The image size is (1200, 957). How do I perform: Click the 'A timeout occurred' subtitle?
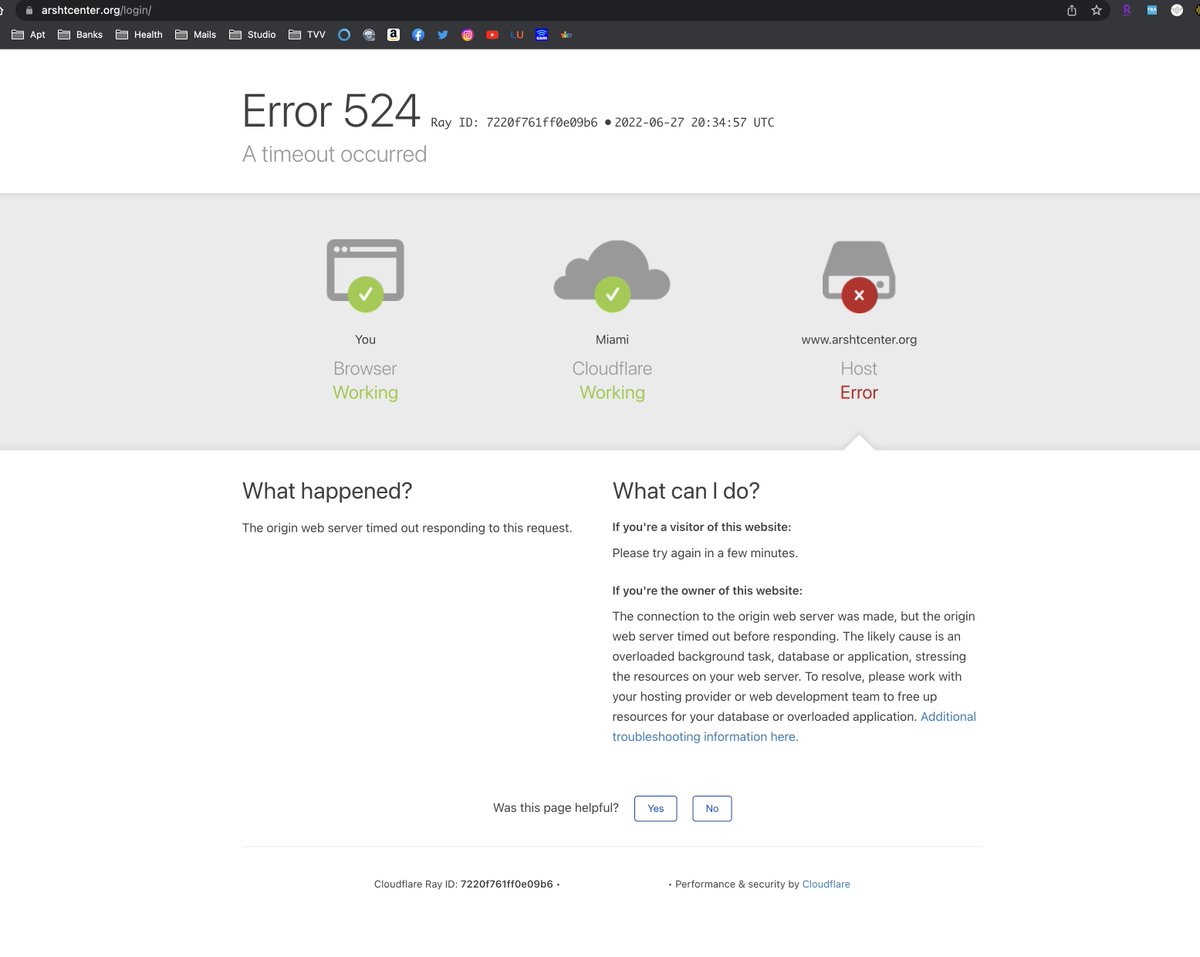(334, 154)
